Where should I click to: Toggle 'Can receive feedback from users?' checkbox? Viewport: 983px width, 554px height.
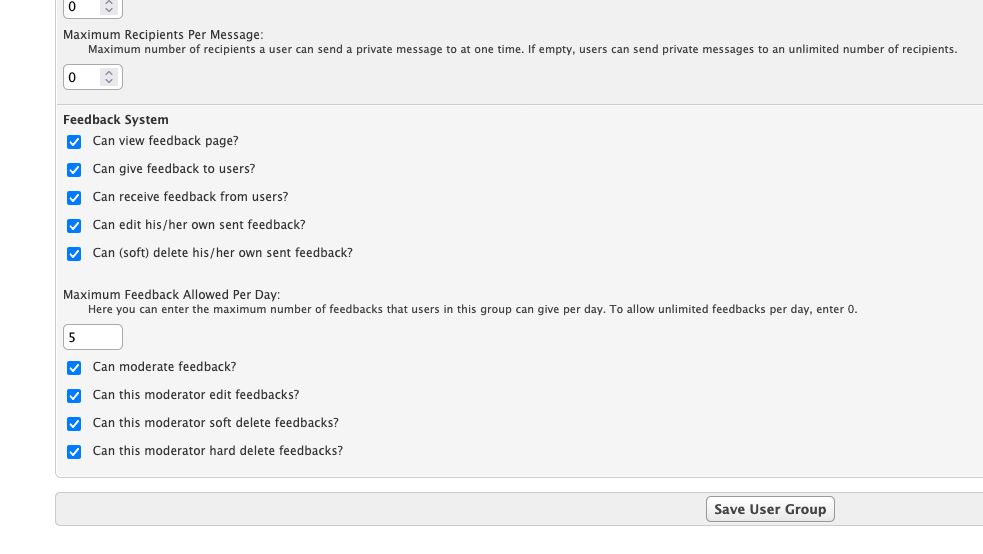click(x=74, y=198)
